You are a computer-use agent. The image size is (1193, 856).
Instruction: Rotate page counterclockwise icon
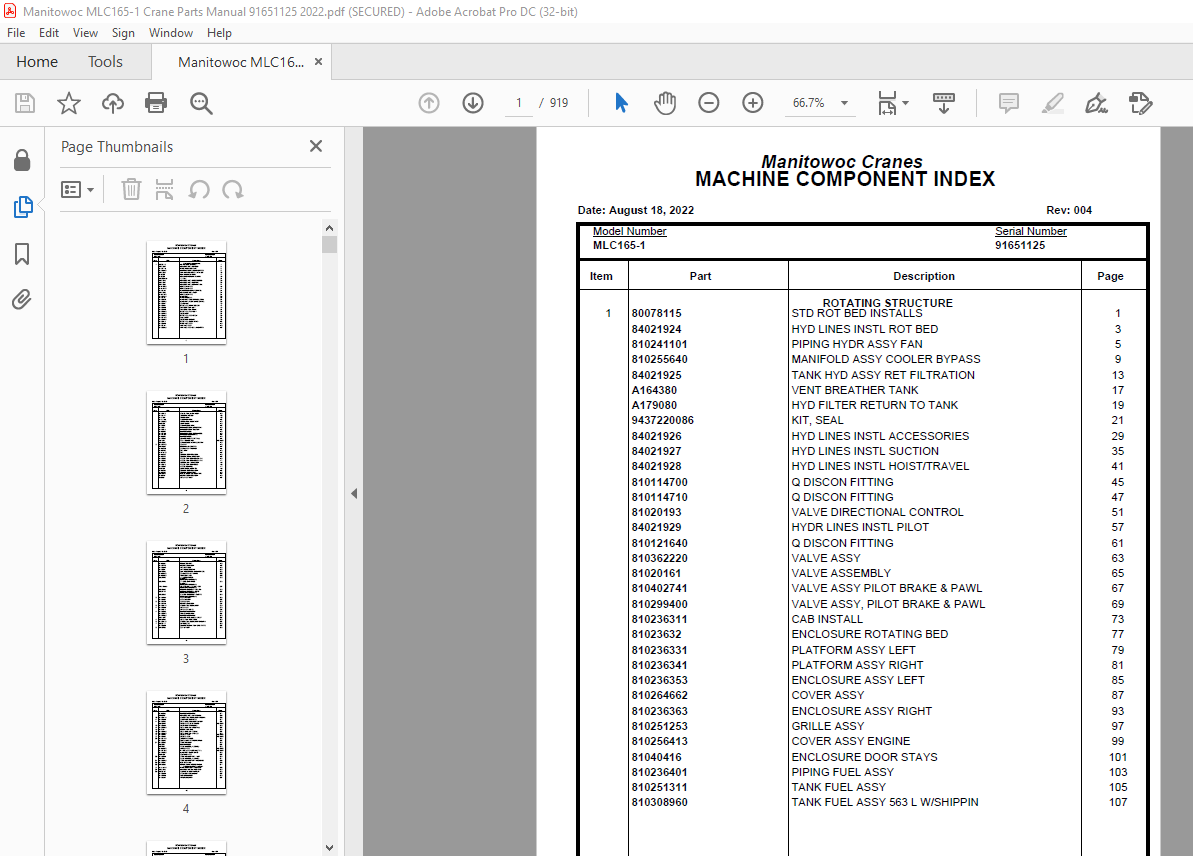click(x=199, y=189)
